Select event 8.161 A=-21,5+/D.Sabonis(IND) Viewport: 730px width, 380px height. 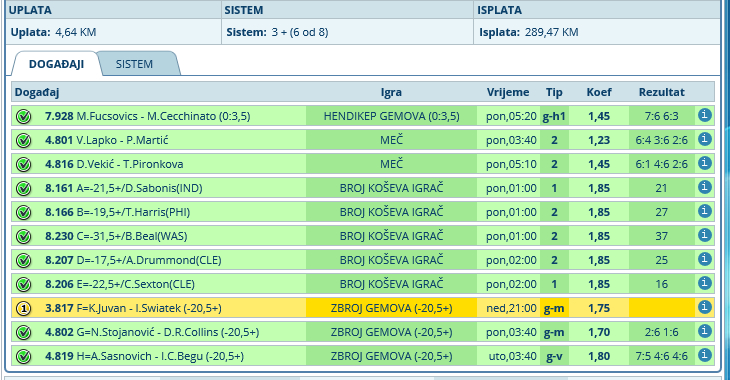pyautogui.click(x=124, y=188)
